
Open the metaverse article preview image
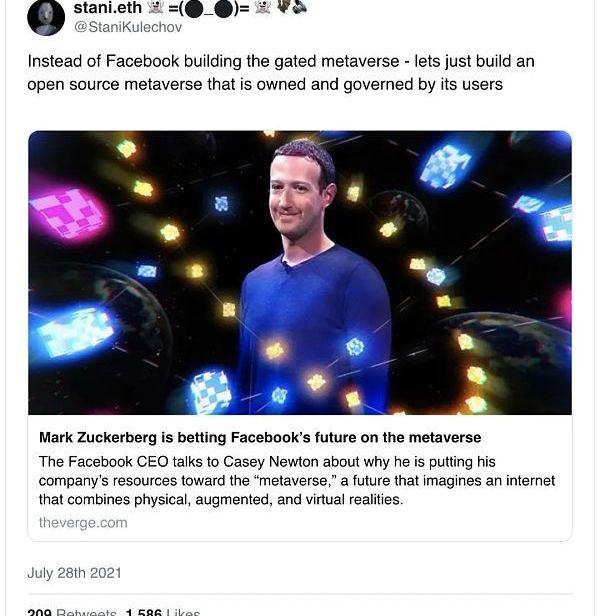(300, 272)
